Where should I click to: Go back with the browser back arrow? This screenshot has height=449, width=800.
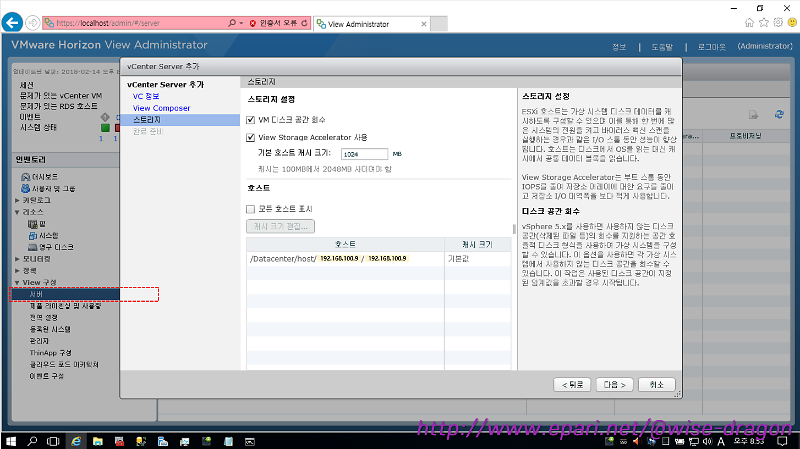[x=12, y=22]
